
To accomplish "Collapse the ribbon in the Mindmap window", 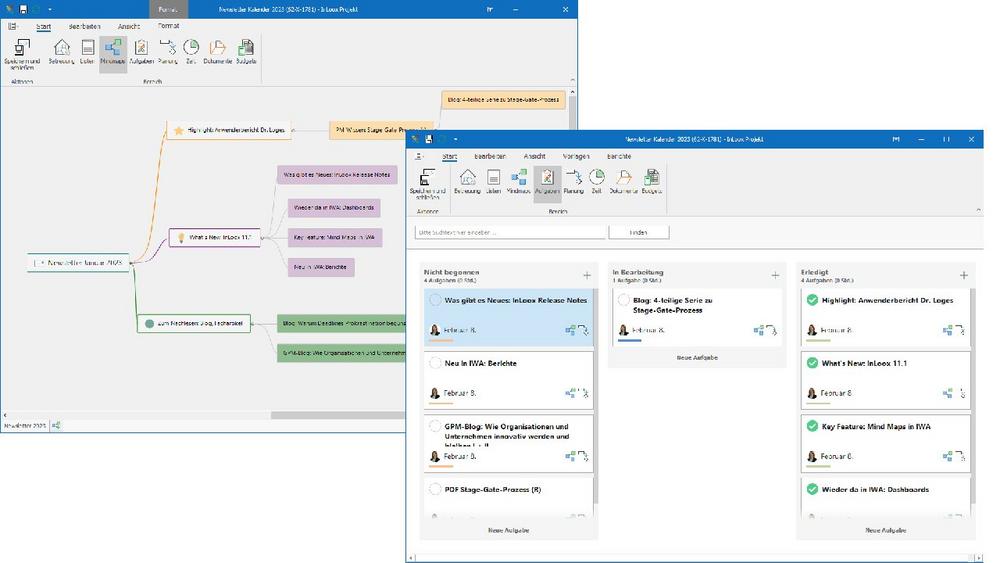I will pos(572,80).
